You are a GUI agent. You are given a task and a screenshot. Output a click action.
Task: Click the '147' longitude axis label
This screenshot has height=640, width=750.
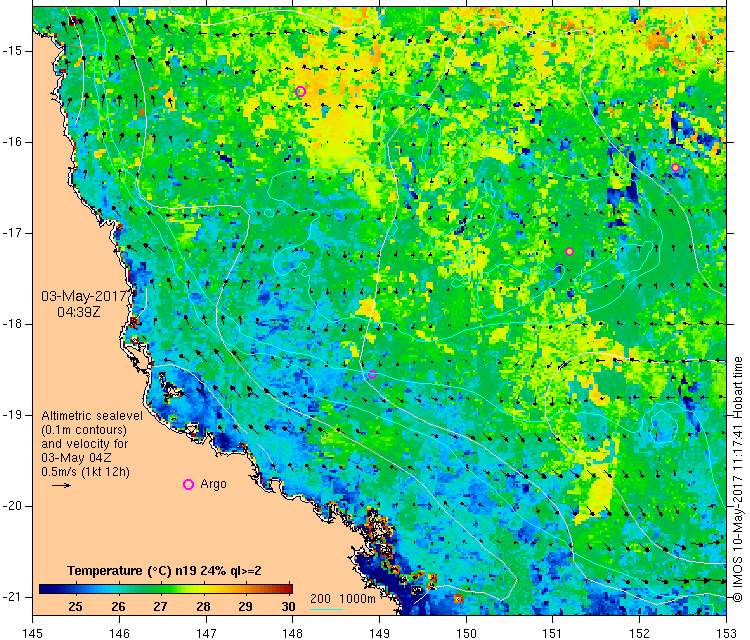(206, 633)
